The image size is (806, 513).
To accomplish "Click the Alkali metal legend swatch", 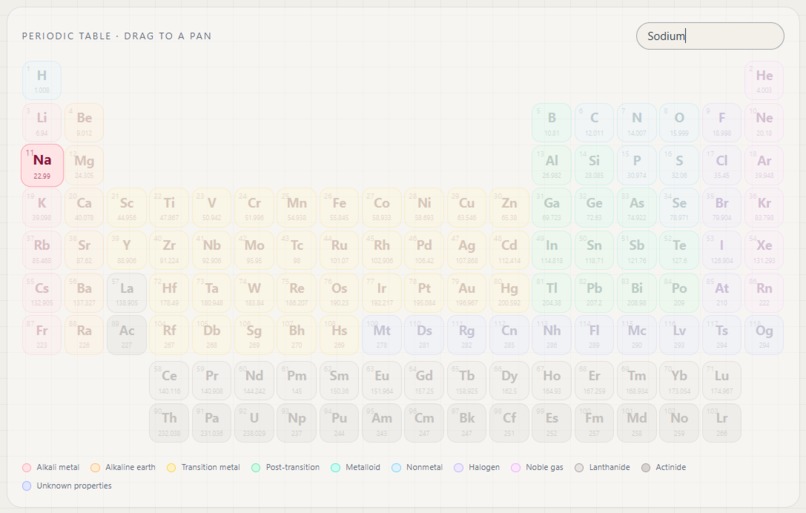I will click(27, 467).
